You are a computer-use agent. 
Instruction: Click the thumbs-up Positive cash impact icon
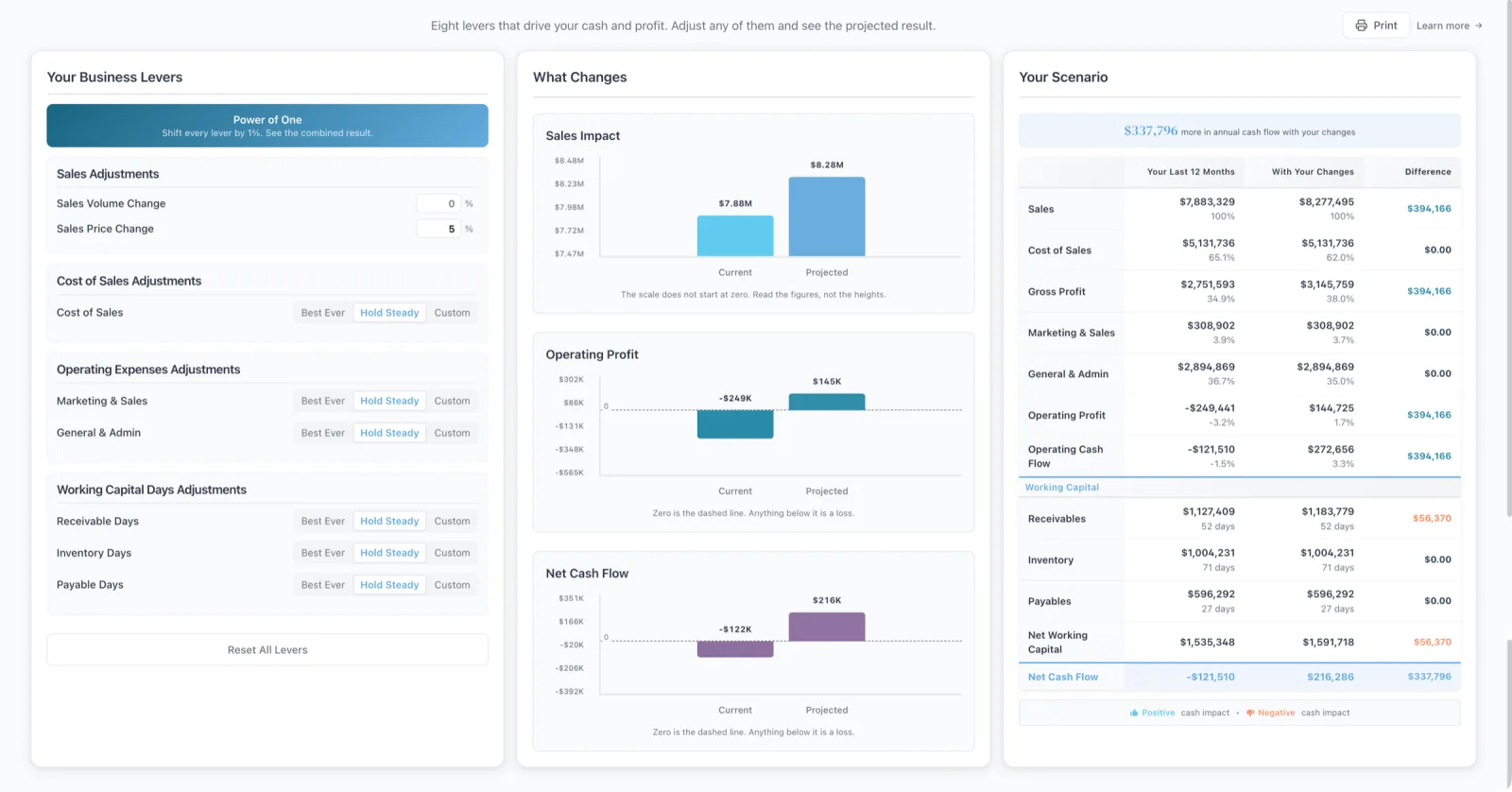[1134, 713]
